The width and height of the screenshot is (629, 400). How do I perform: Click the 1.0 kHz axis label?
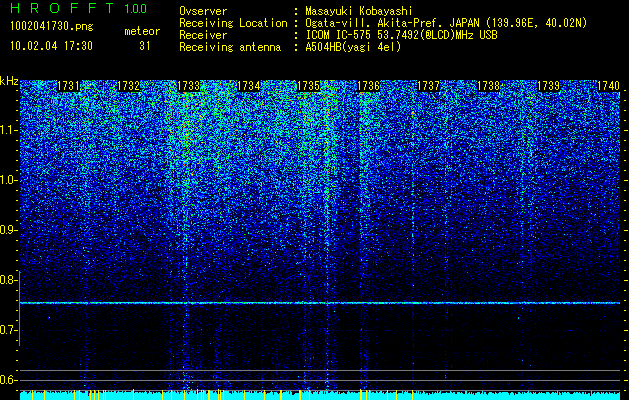(8, 180)
